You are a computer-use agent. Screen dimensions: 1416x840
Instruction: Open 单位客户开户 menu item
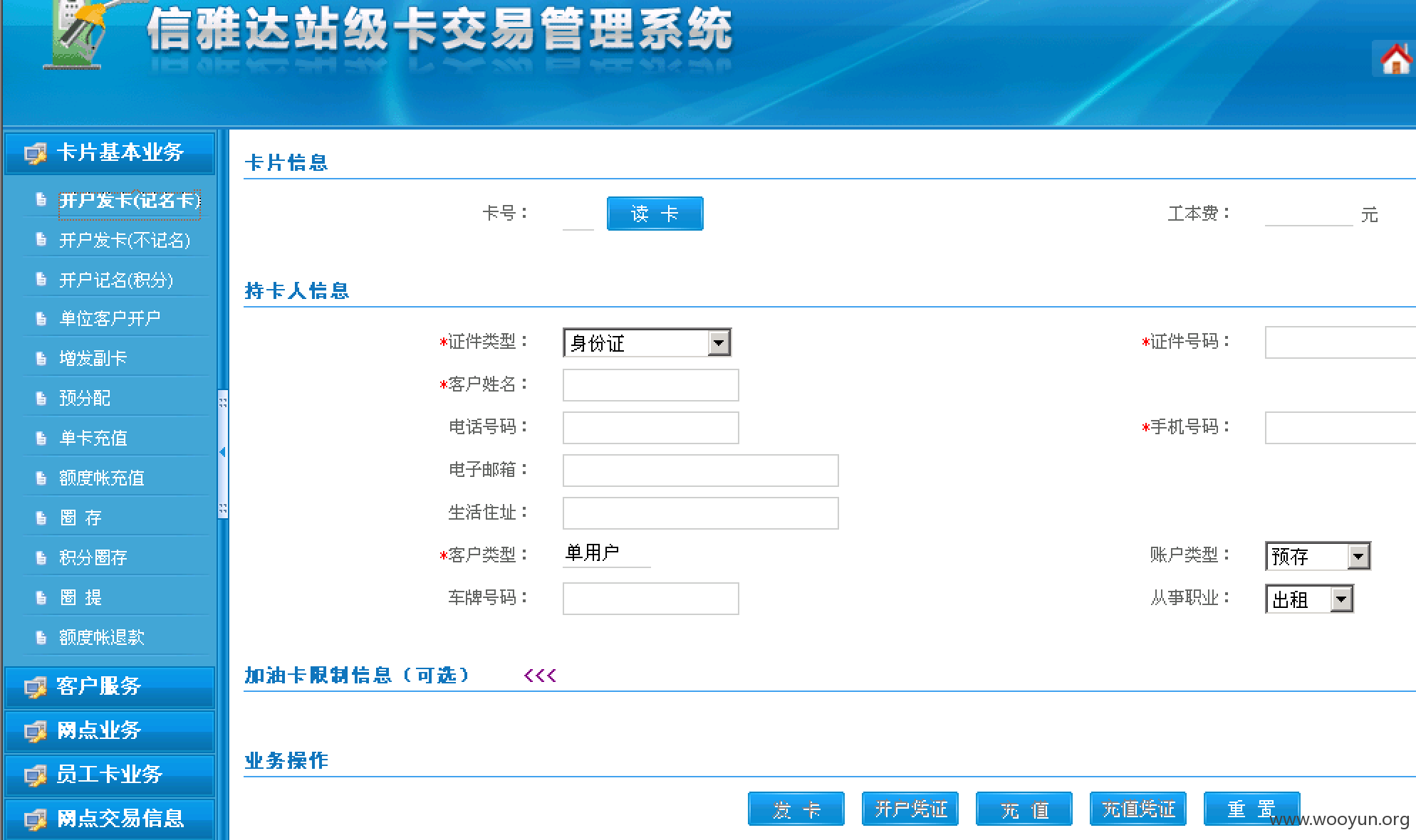click(110, 319)
